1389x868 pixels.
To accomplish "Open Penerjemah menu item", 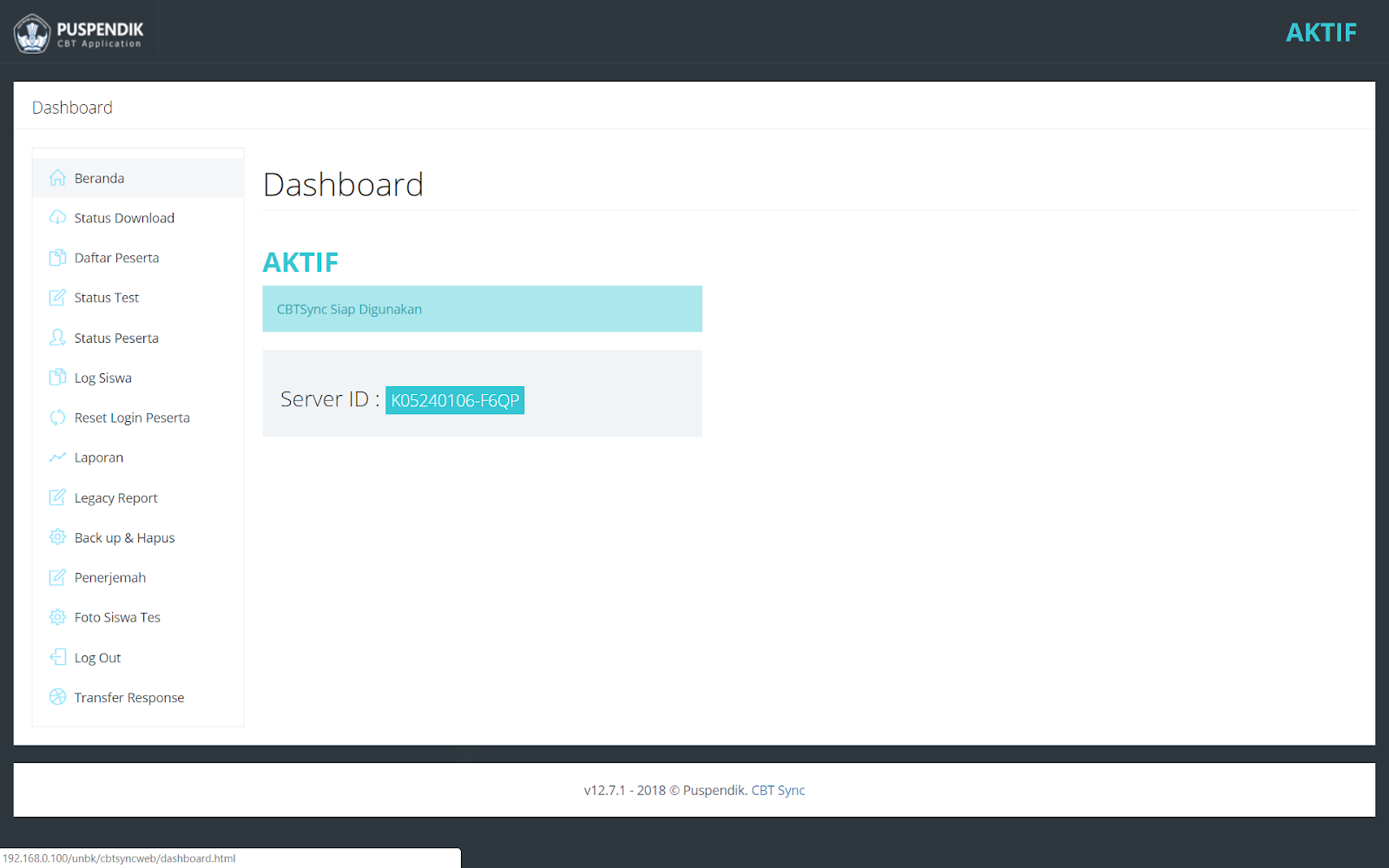I will click(x=138, y=577).
